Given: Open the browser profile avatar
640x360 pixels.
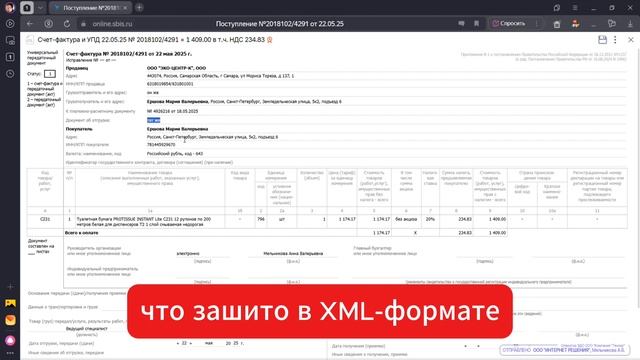Looking at the screenshot, I should pos(9,7).
